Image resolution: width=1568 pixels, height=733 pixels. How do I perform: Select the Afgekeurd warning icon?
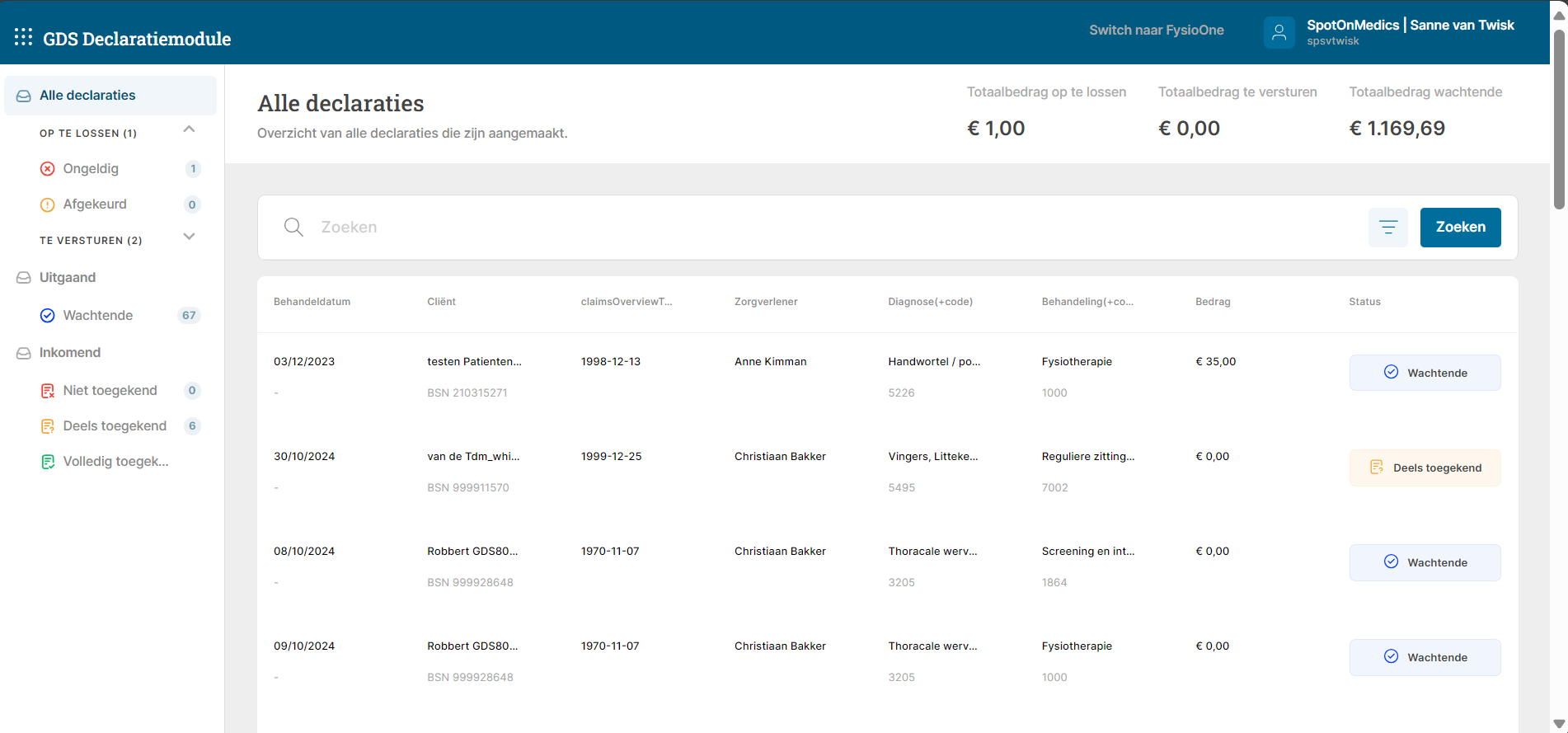pos(48,204)
